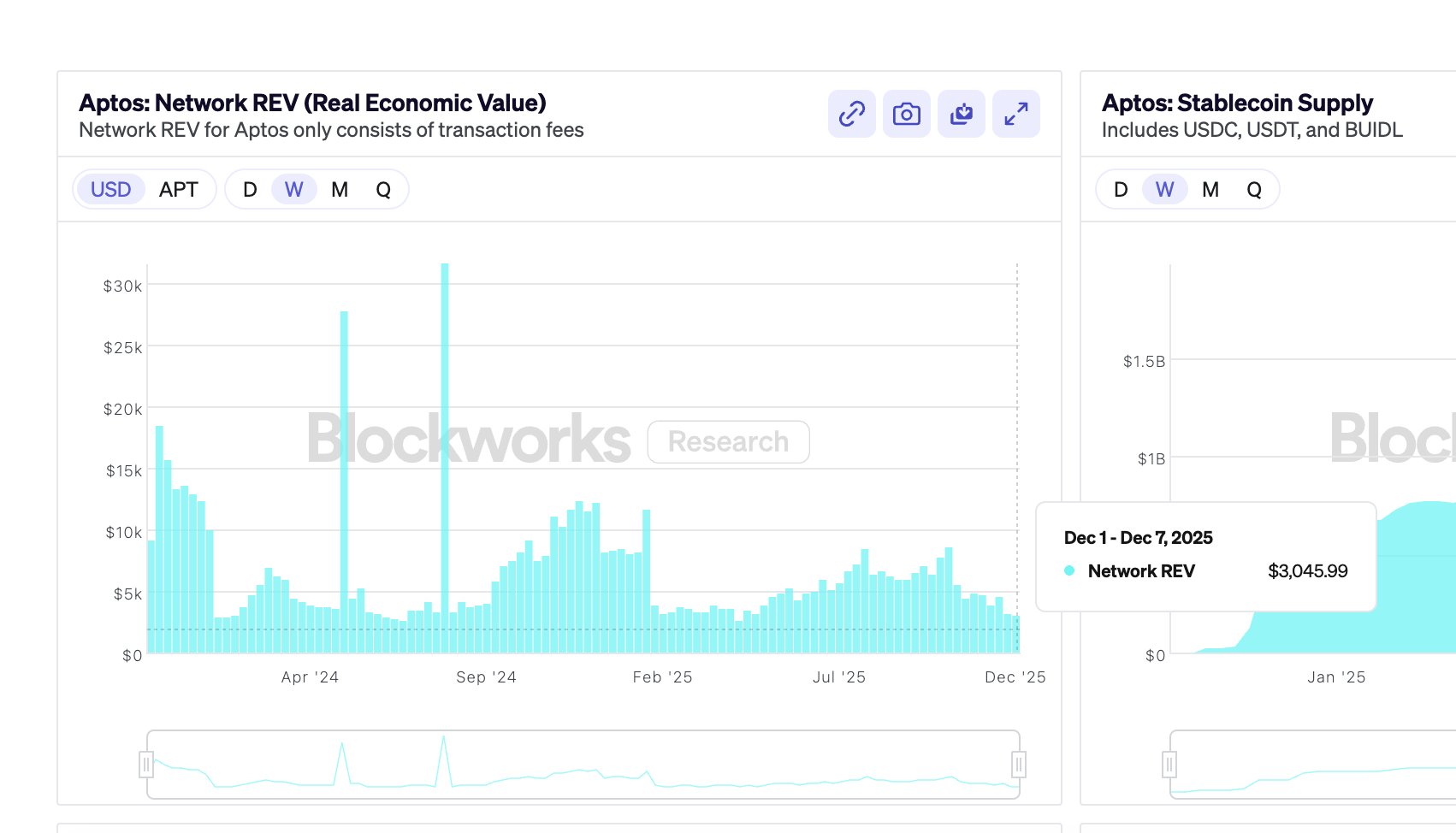The height and width of the screenshot is (833, 1456).
Task: Select weekly (W) interval for Network REV
Action: [294, 190]
